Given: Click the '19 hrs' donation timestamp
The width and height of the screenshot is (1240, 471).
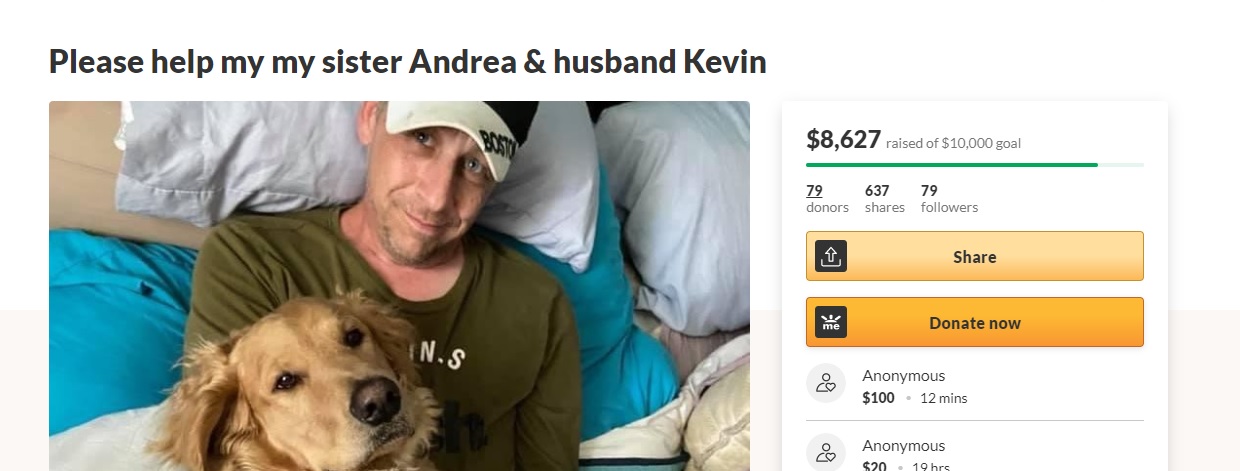Looking at the screenshot, I should point(930,466).
